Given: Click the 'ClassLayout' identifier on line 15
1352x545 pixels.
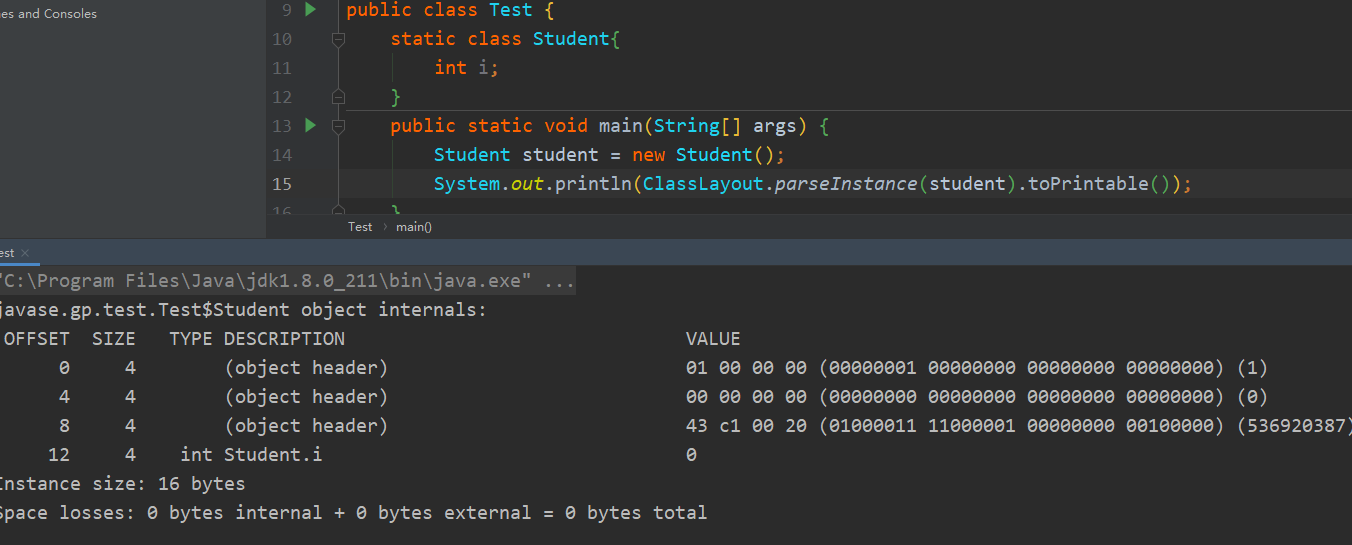Looking at the screenshot, I should tap(703, 184).
